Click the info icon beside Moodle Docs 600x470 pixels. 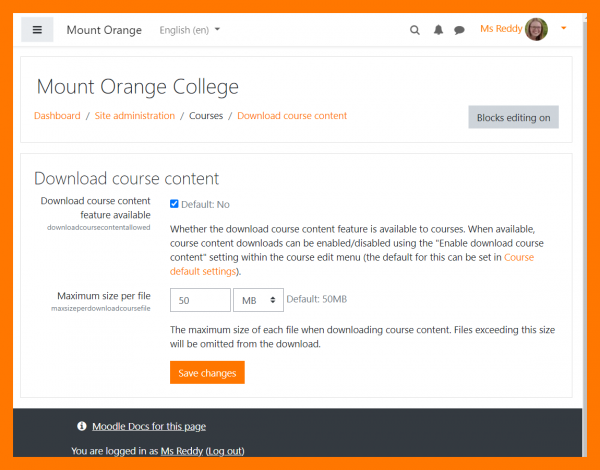[x=81, y=426]
